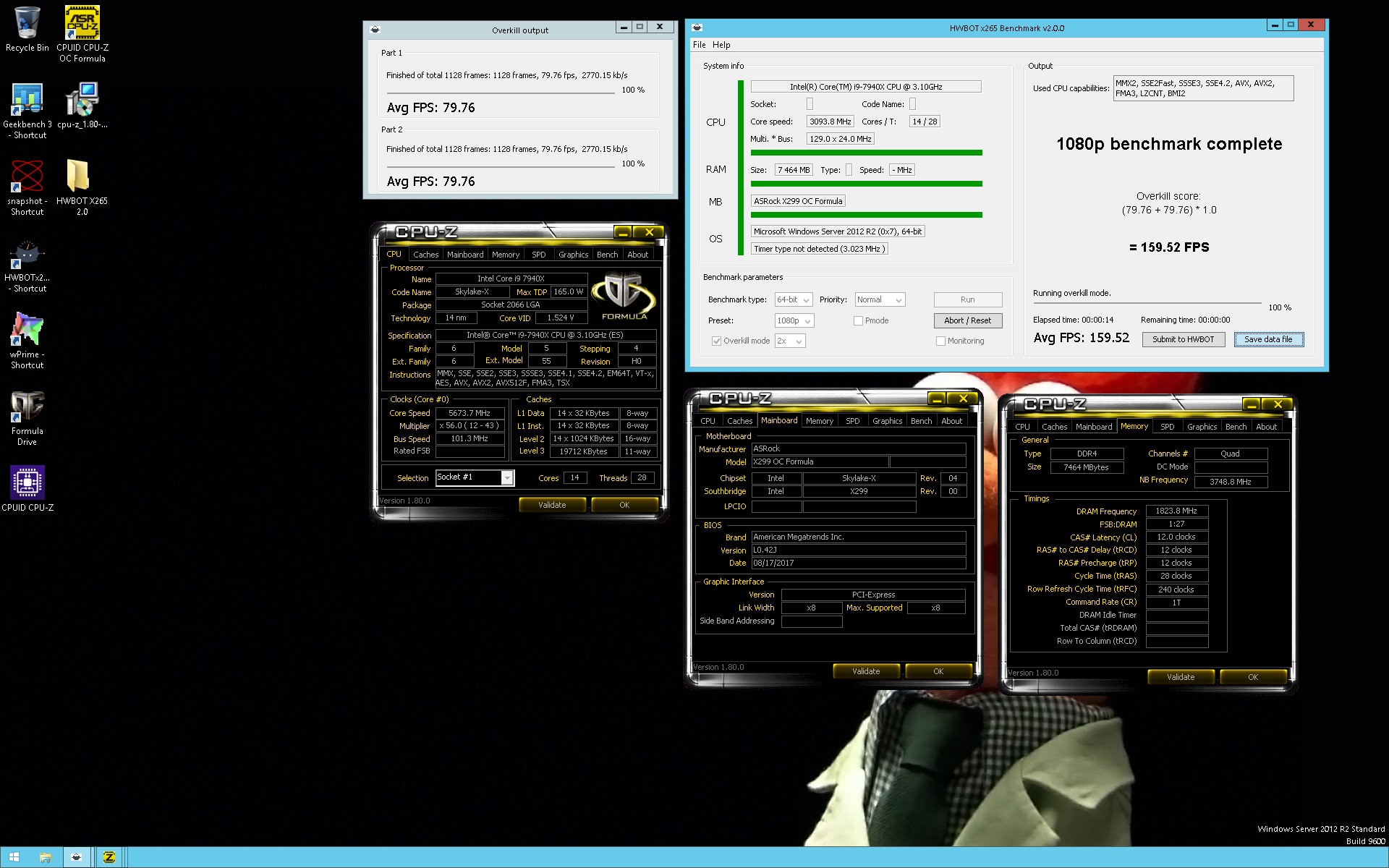Viewport: 1389px width, 868px height.
Task: Enable the Monitoring checkbox
Action: (940, 341)
